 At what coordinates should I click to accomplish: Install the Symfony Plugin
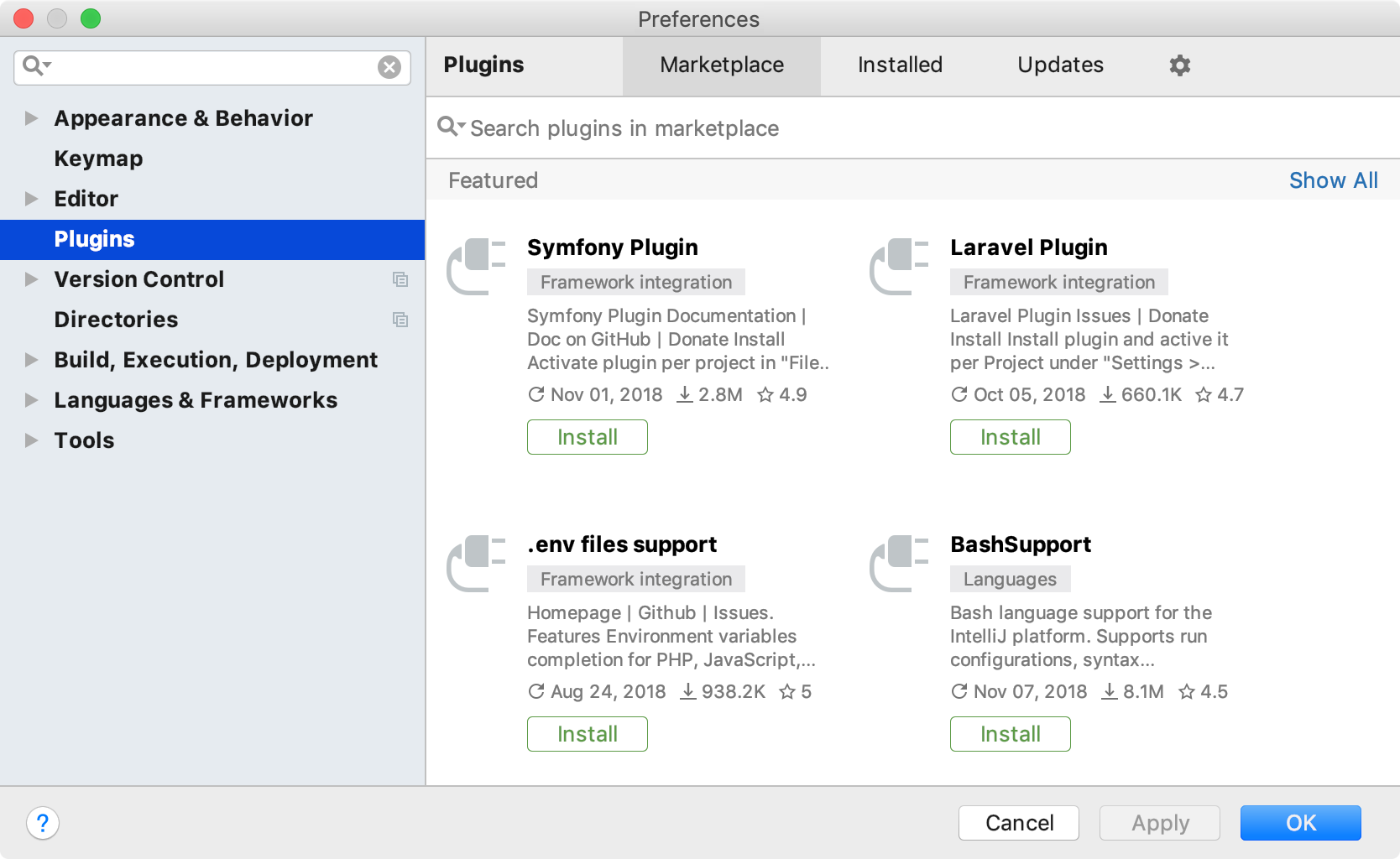click(588, 437)
